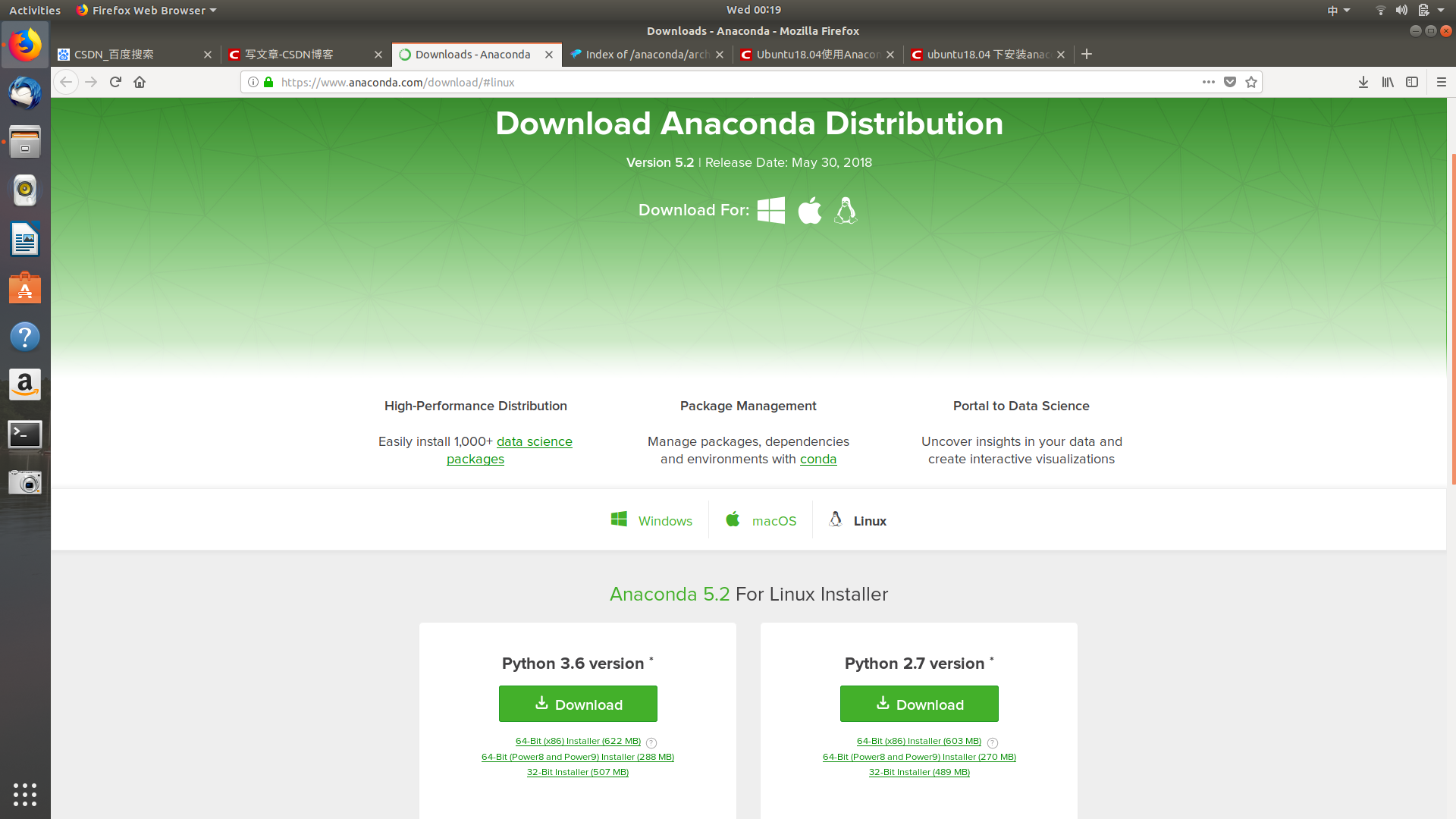Click the 64-Bit x86 Installer 622 MB link
This screenshot has height=819, width=1456.
tap(578, 740)
